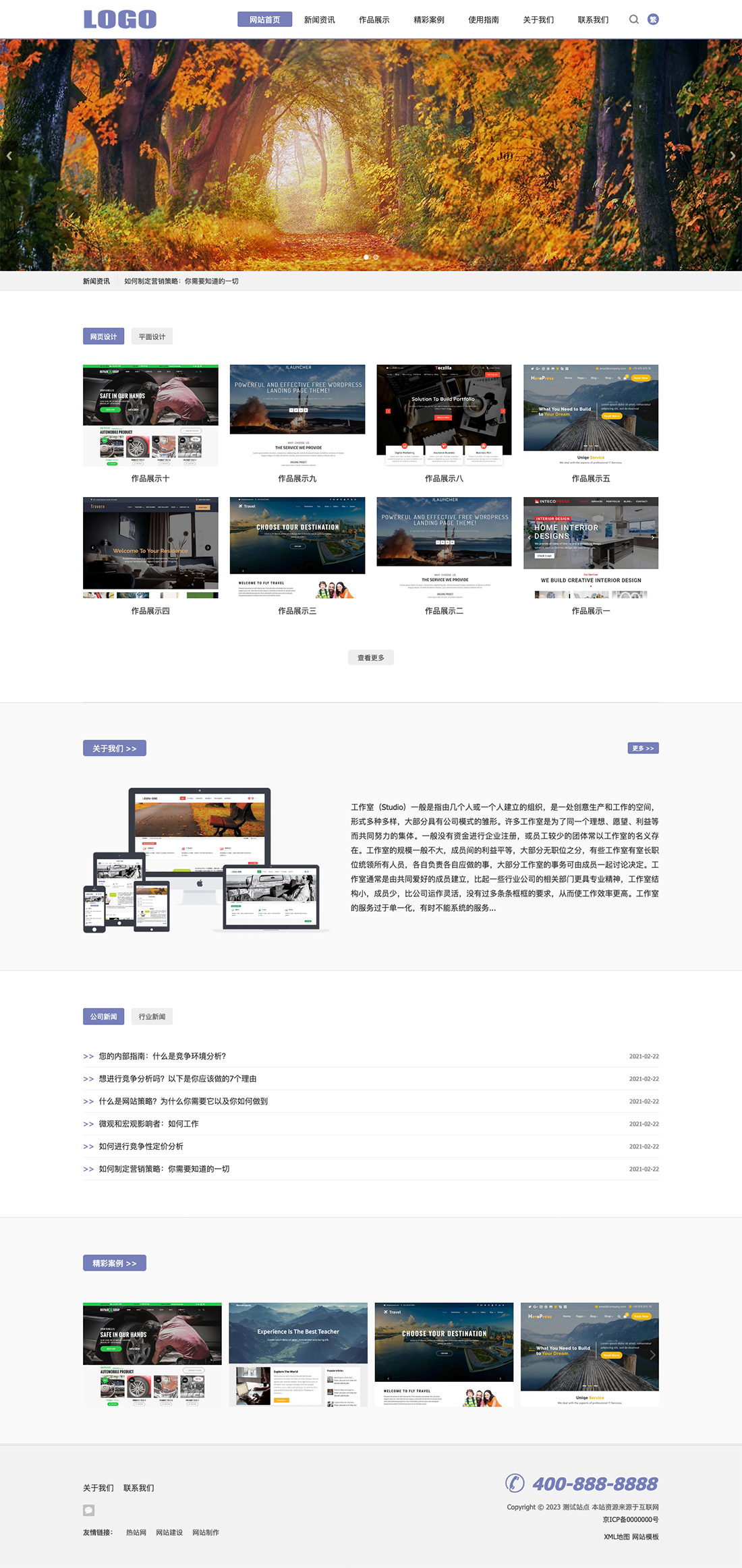Click 京ICP备0000000号 link
This screenshot has height=1568, width=742.
pos(631,1519)
